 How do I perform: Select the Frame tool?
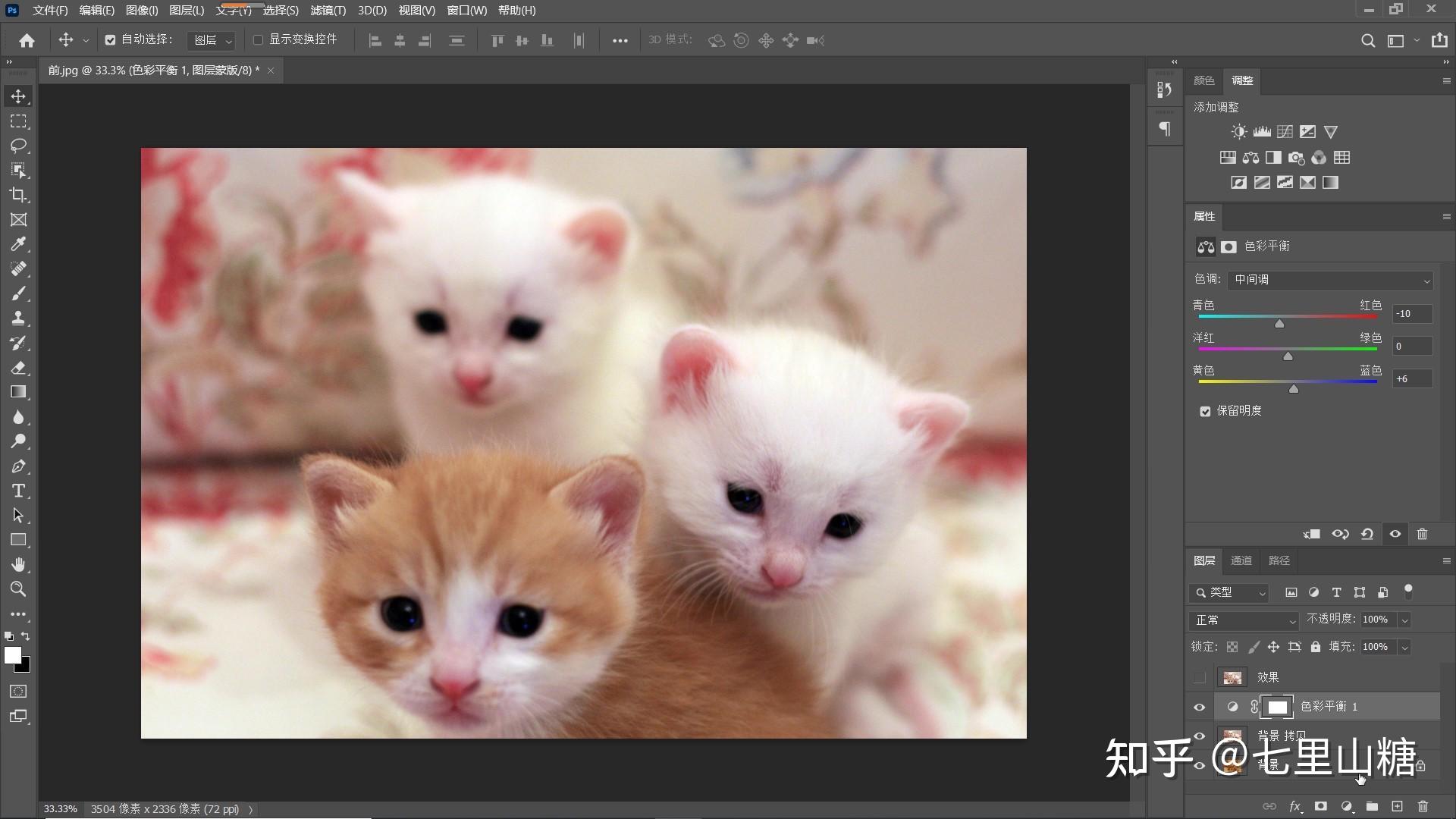pyautogui.click(x=18, y=220)
